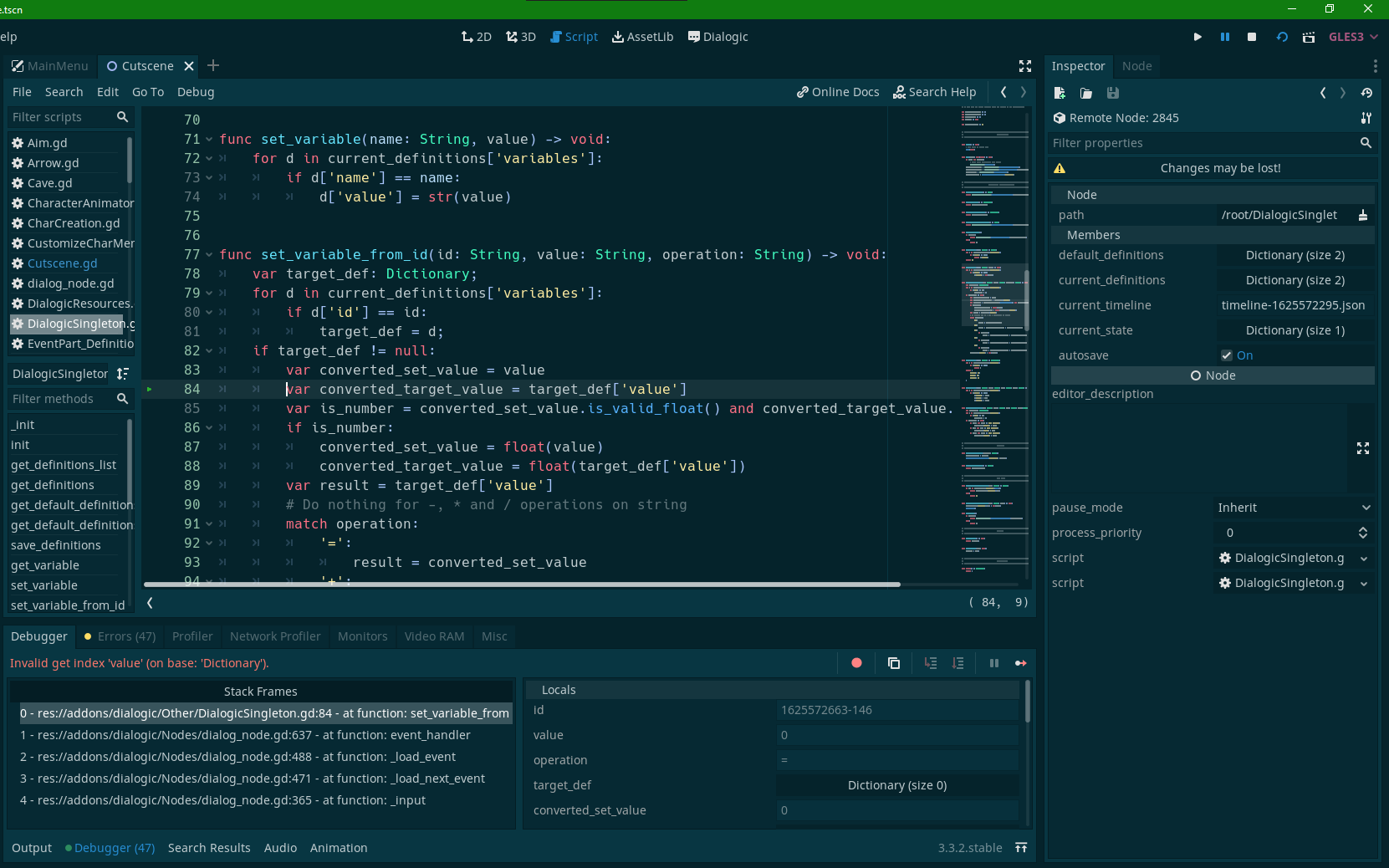Resume execution with the Continue debugger icon

coord(1022,663)
